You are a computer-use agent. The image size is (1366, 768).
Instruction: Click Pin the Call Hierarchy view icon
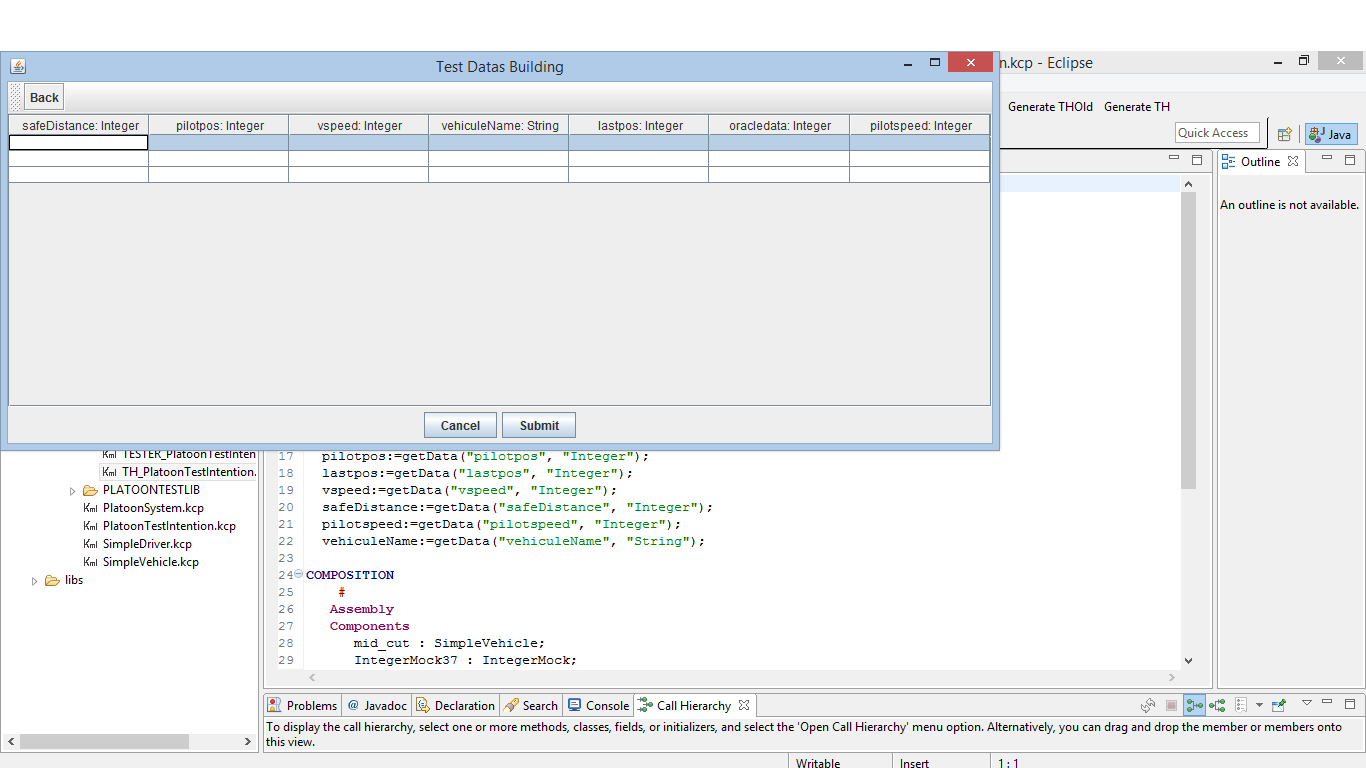pyautogui.click(x=1278, y=706)
